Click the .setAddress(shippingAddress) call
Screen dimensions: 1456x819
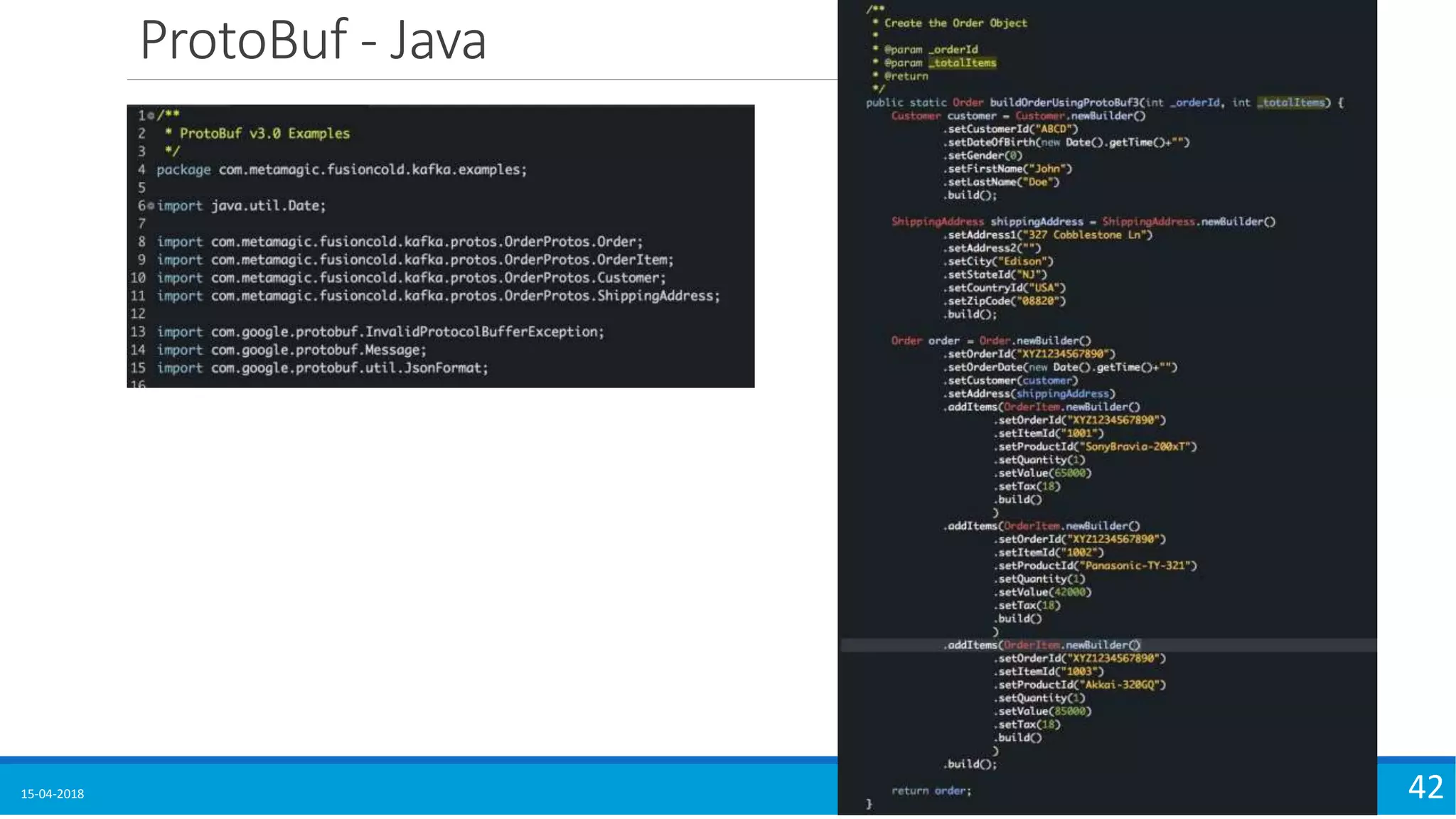click(x=1029, y=394)
